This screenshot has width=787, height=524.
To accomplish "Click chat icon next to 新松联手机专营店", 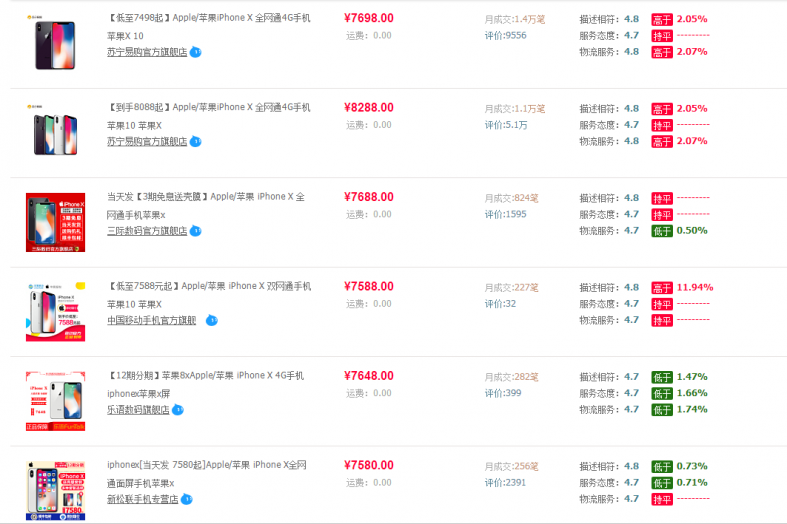I will [x=187, y=499].
